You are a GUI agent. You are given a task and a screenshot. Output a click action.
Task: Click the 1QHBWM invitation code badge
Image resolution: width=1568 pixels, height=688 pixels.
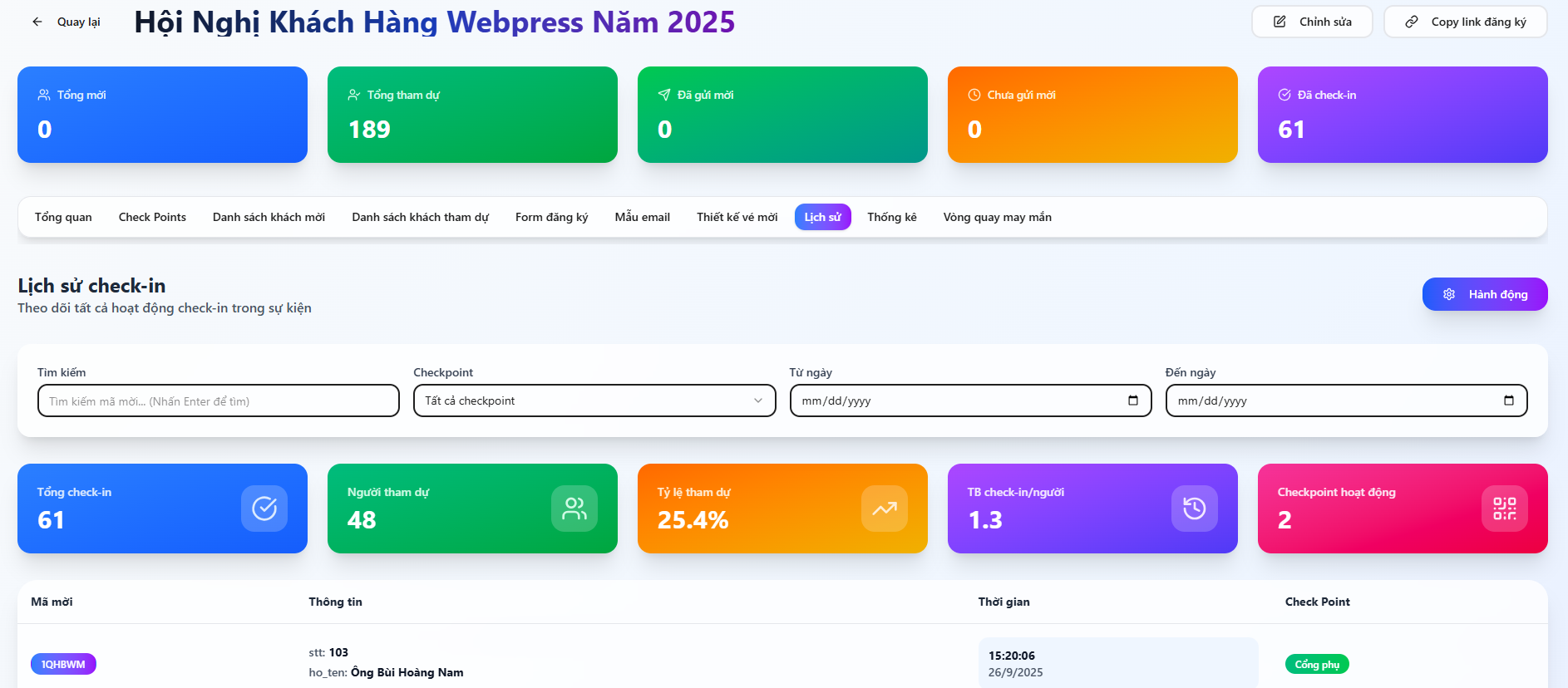point(63,664)
